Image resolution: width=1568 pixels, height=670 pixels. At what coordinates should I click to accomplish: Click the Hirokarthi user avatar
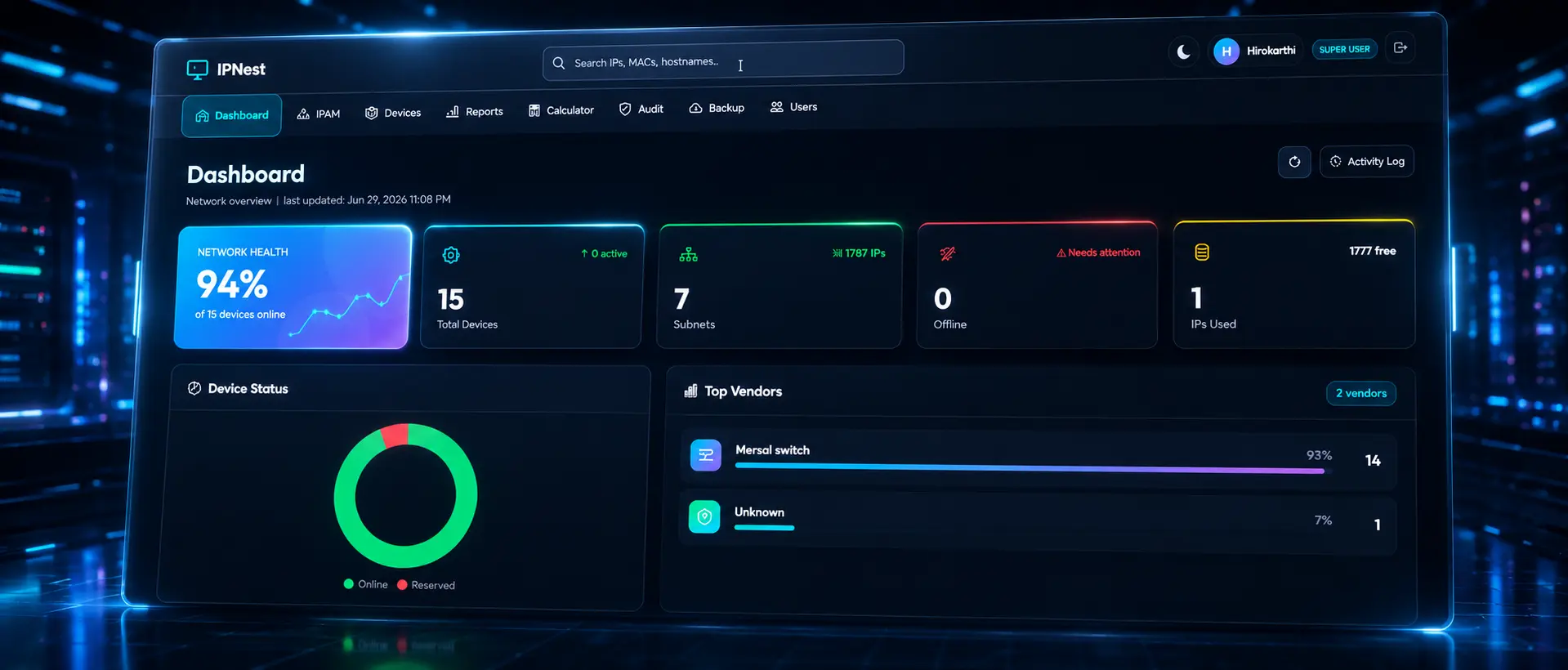1226,51
